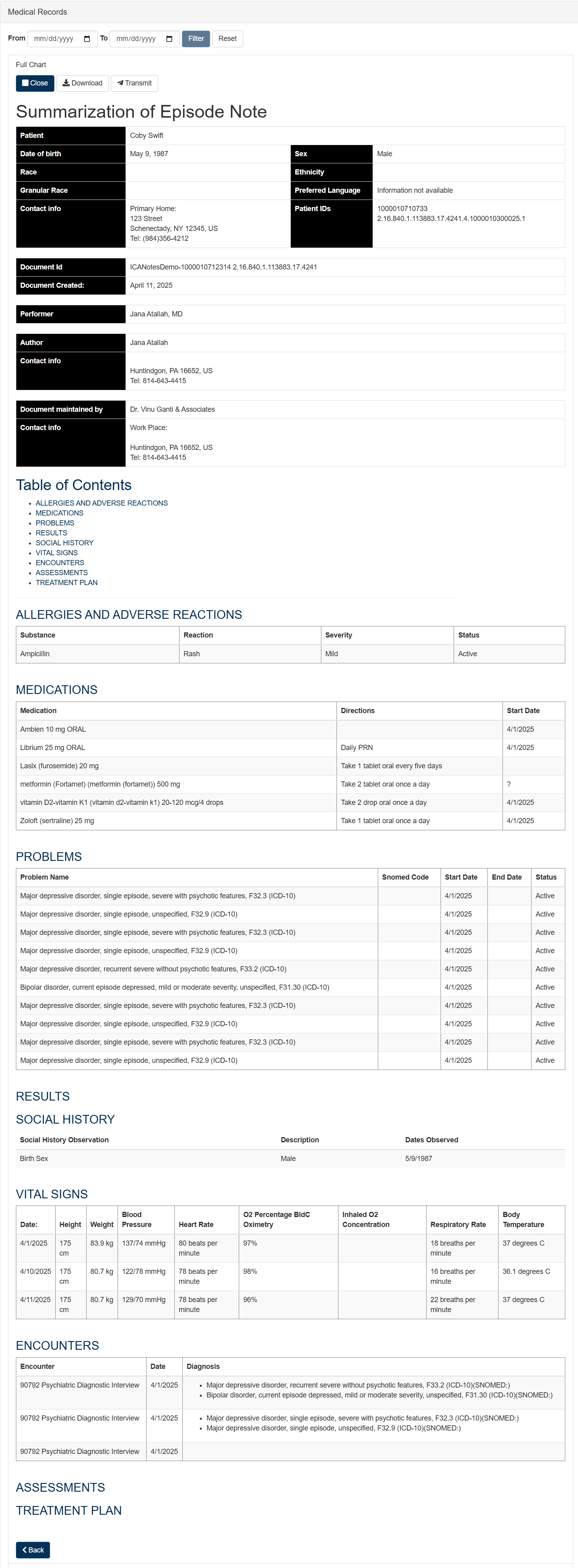
Task: Open the From date calendar picker icon
Action: [87, 39]
